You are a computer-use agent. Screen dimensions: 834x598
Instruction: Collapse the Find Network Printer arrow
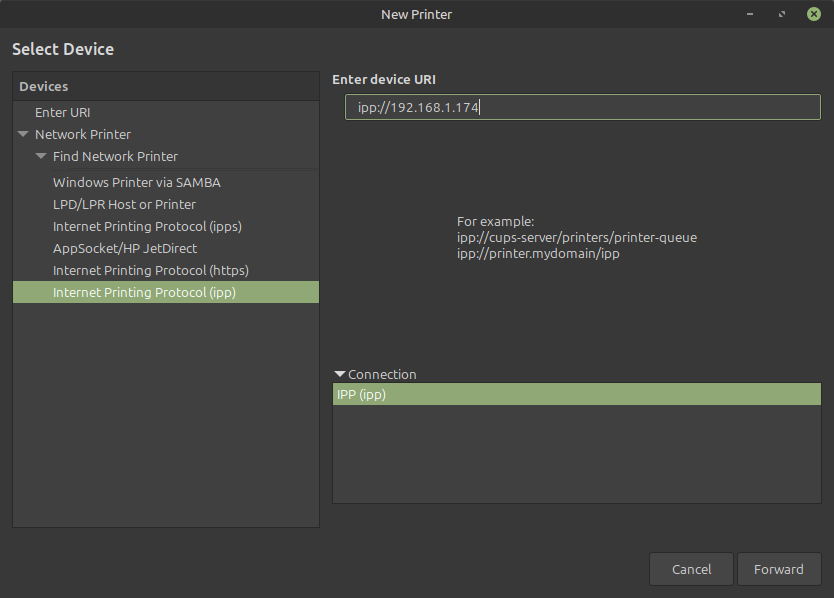pyautogui.click(x=41, y=156)
